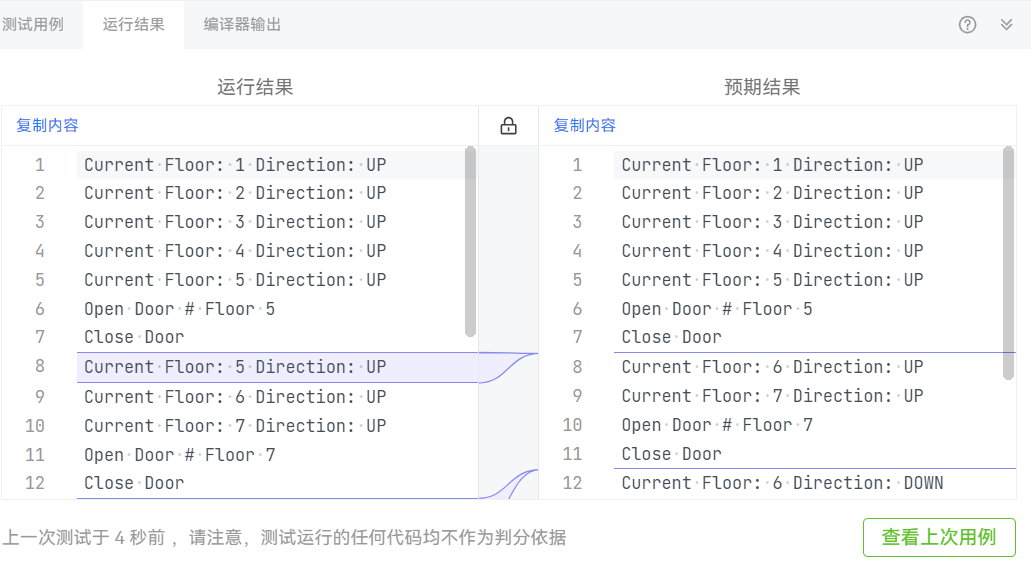Screen dimensions: 1031x567
Task: Select the 运行结果 tab
Action: pyautogui.click(x=133, y=24)
